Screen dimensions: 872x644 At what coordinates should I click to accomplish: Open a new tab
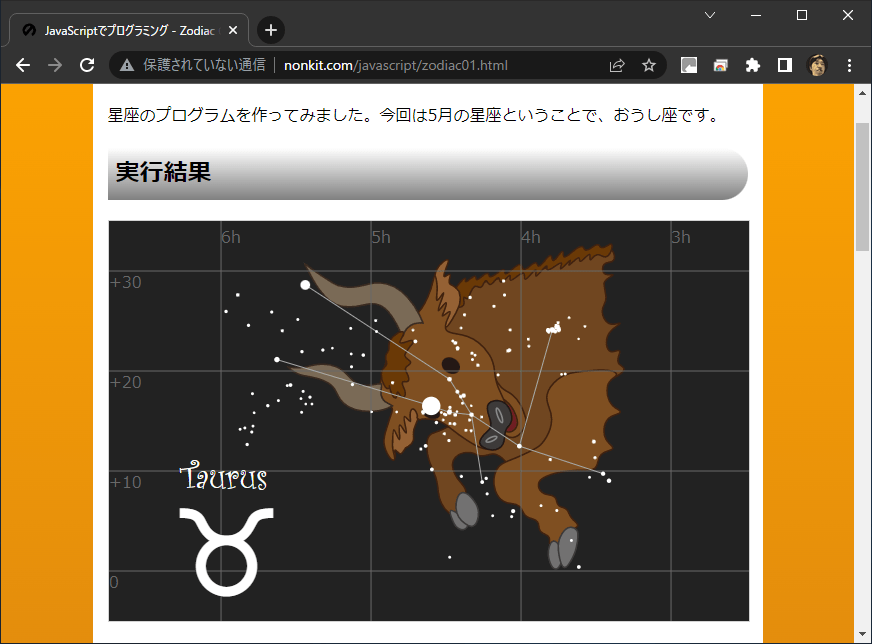(x=271, y=30)
